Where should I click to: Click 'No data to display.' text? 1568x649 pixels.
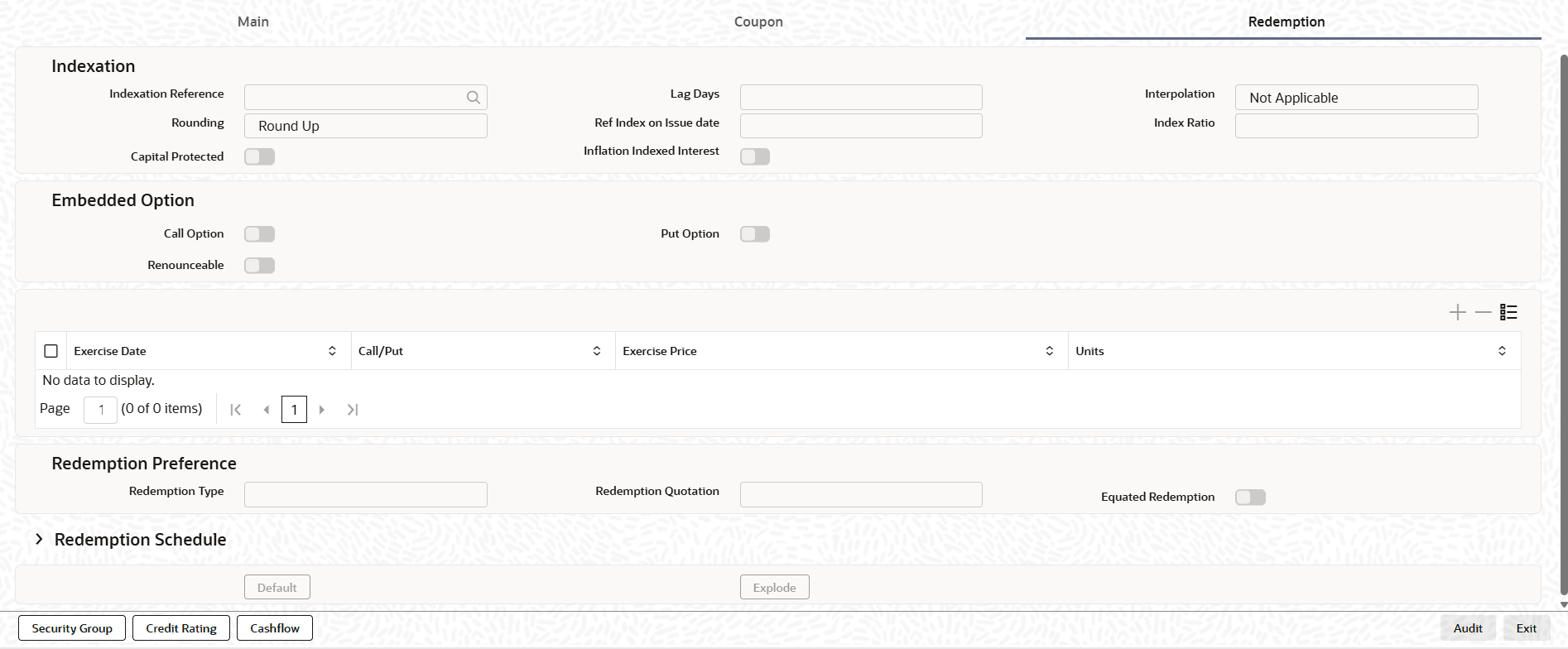99,381
